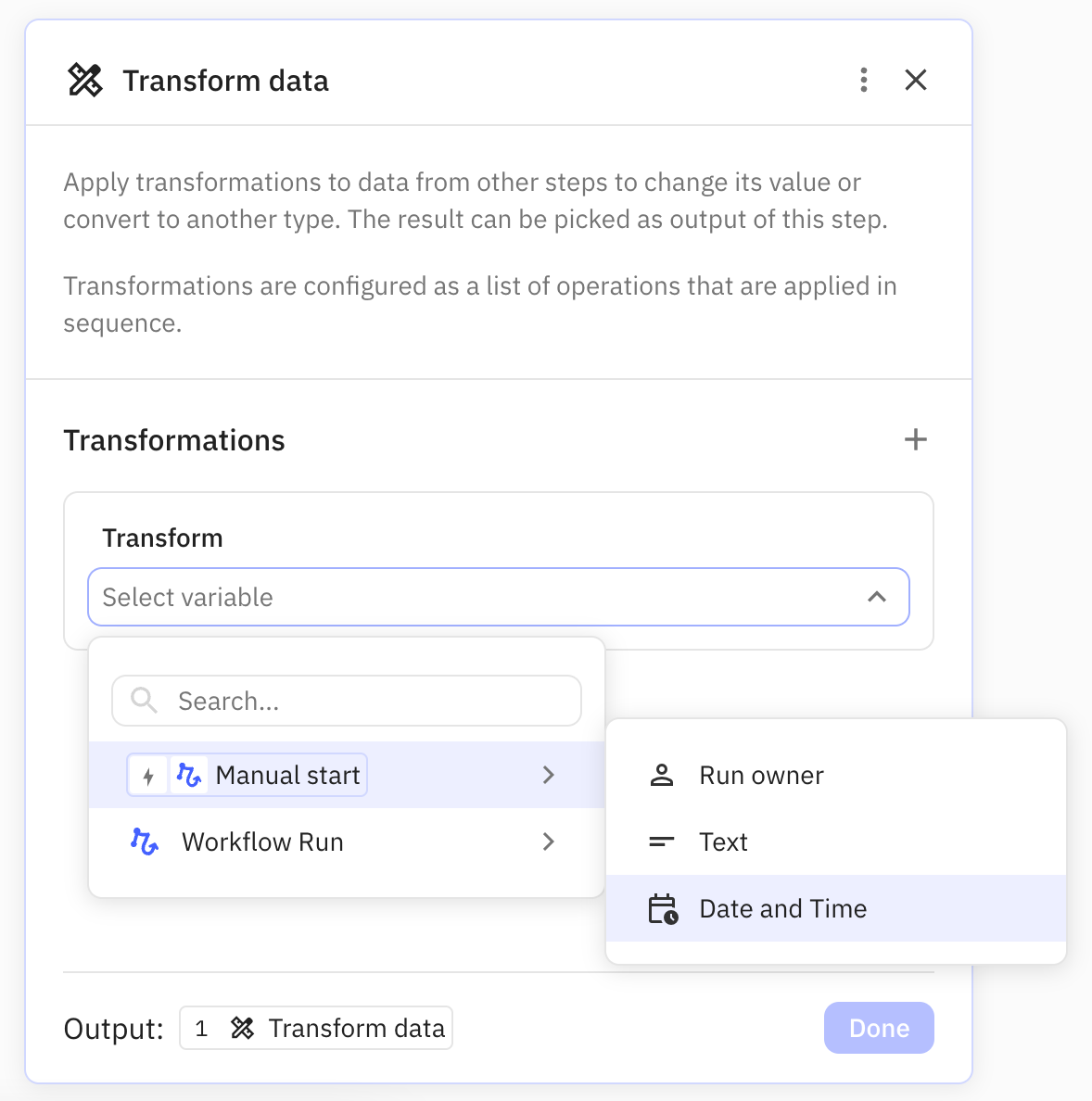
Task: Click the magnifier icon in the search box
Action: [x=143, y=701]
